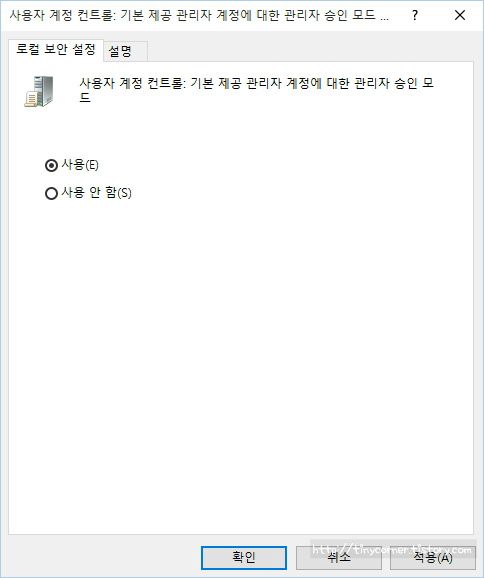Open the 로컬 보안 설정 tab
The image size is (484, 578).
coord(56,50)
